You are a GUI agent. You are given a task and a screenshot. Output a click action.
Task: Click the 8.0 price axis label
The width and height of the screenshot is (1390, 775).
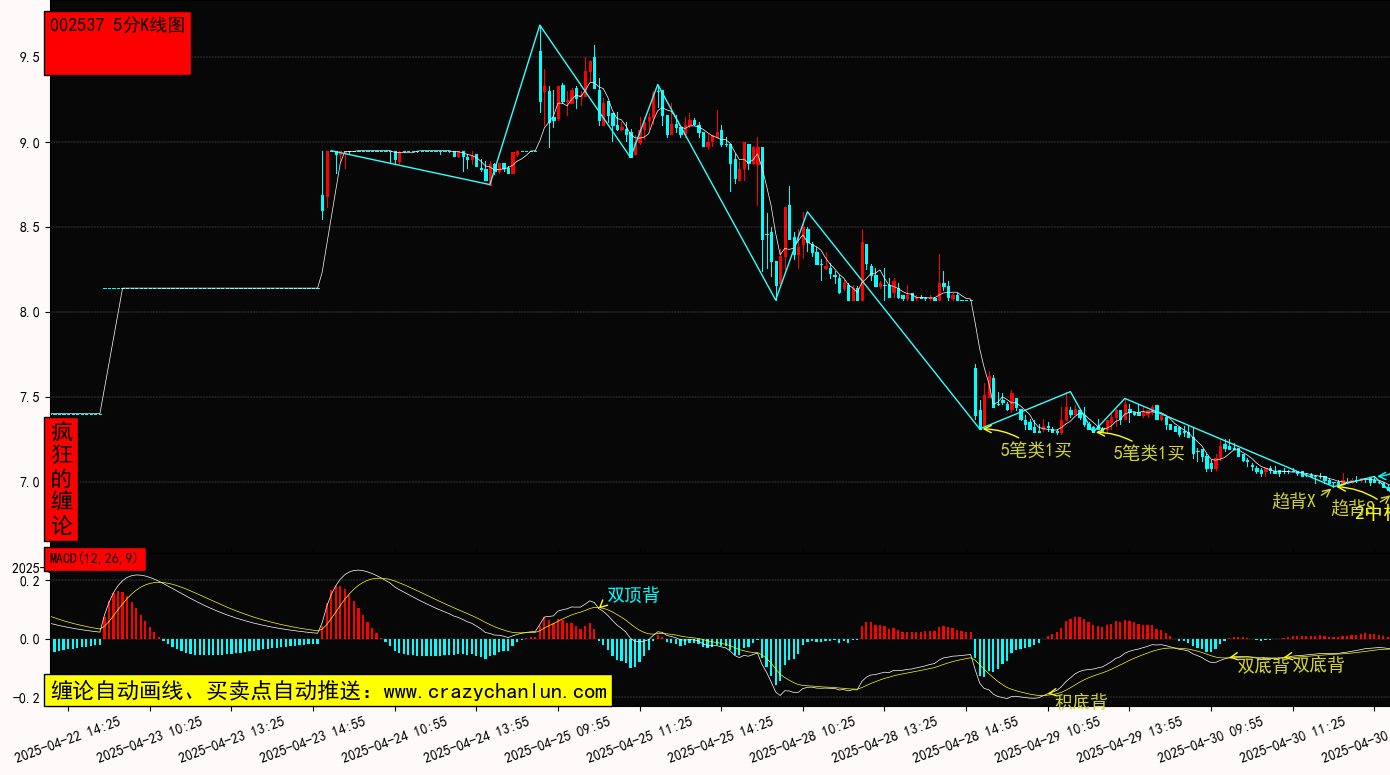(x=29, y=313)
